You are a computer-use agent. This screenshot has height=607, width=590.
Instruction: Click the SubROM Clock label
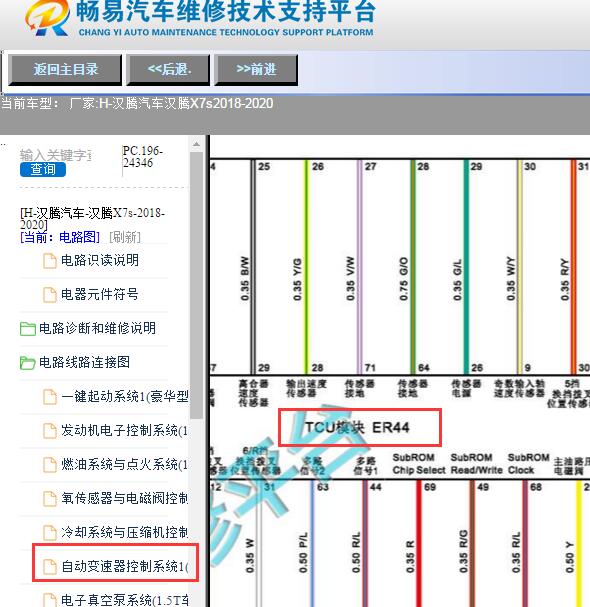click(528, 464)
